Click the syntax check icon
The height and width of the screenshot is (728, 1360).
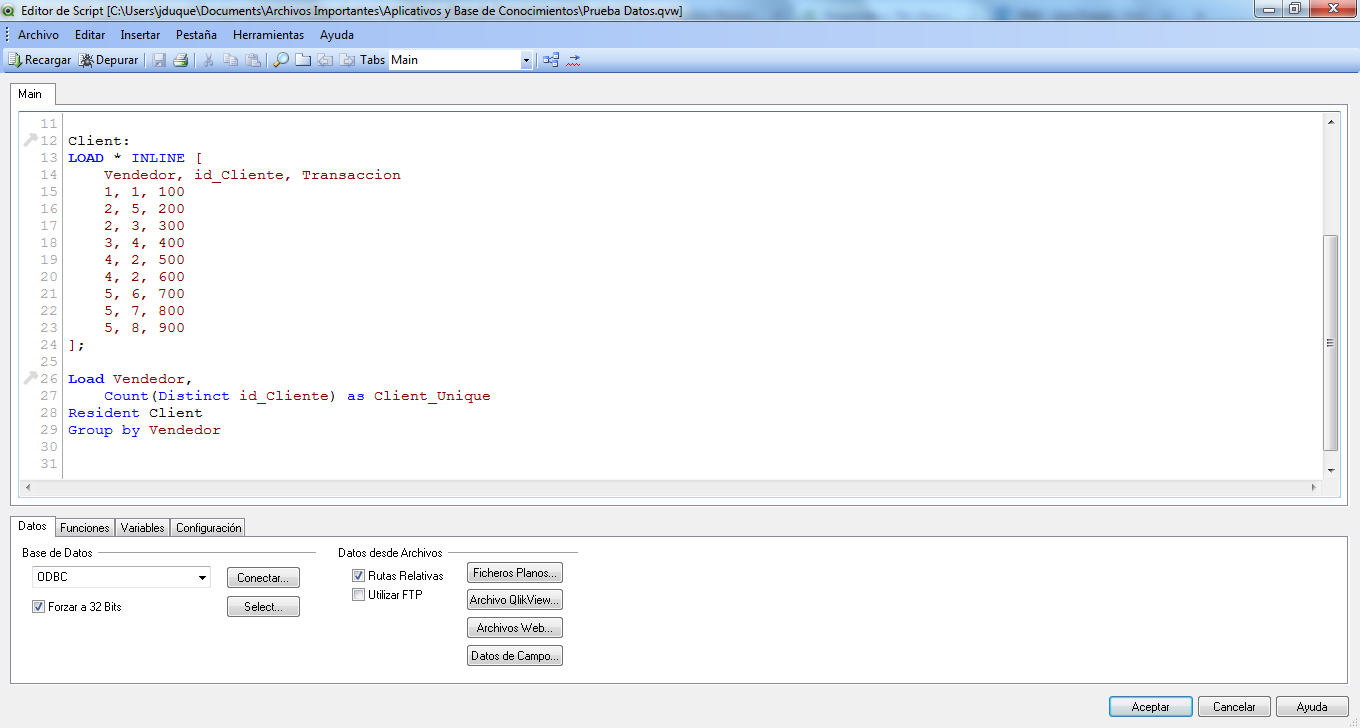coord(573,60)
